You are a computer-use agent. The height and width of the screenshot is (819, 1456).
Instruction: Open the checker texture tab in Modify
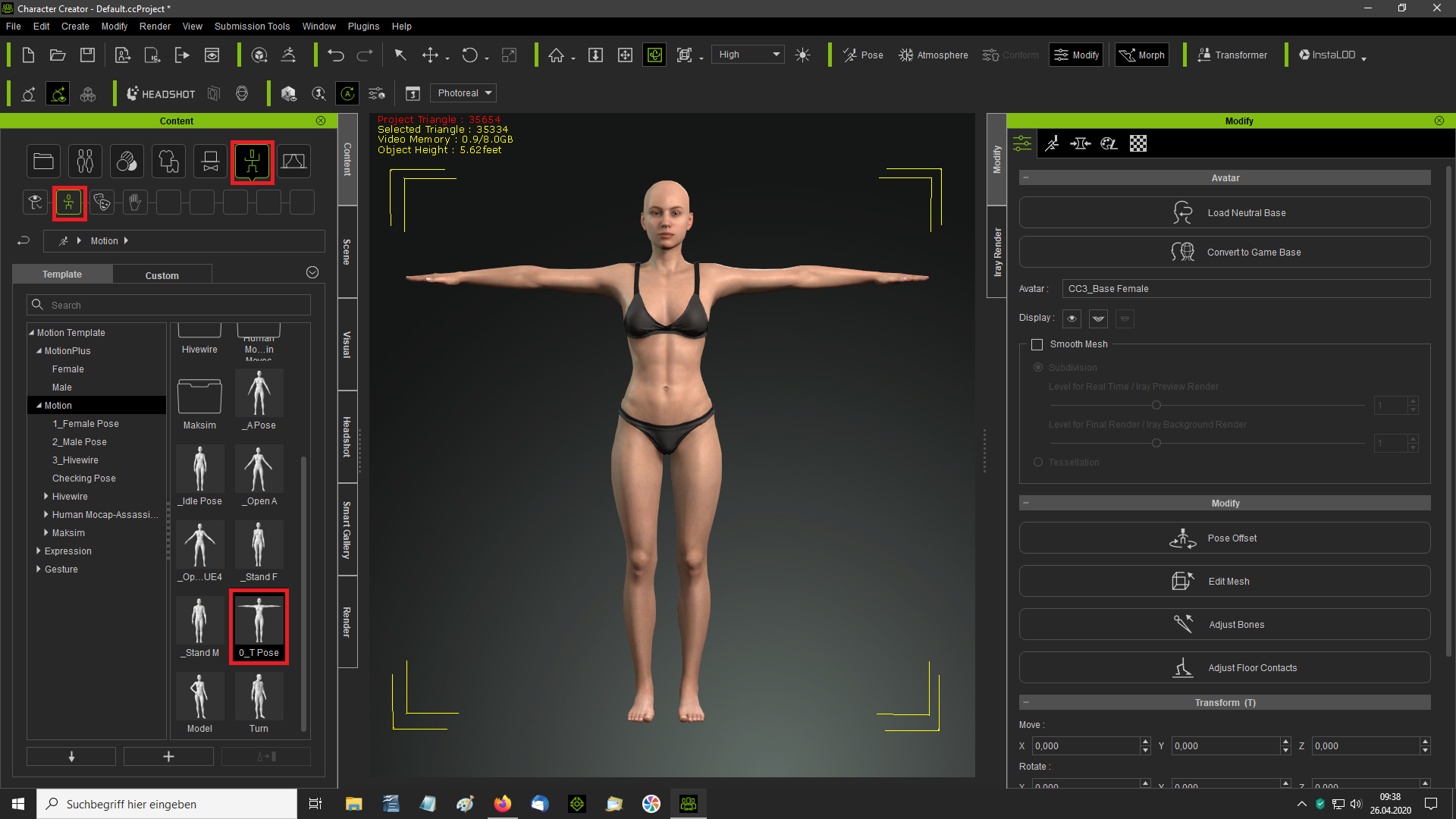(x=1138, y=143)
